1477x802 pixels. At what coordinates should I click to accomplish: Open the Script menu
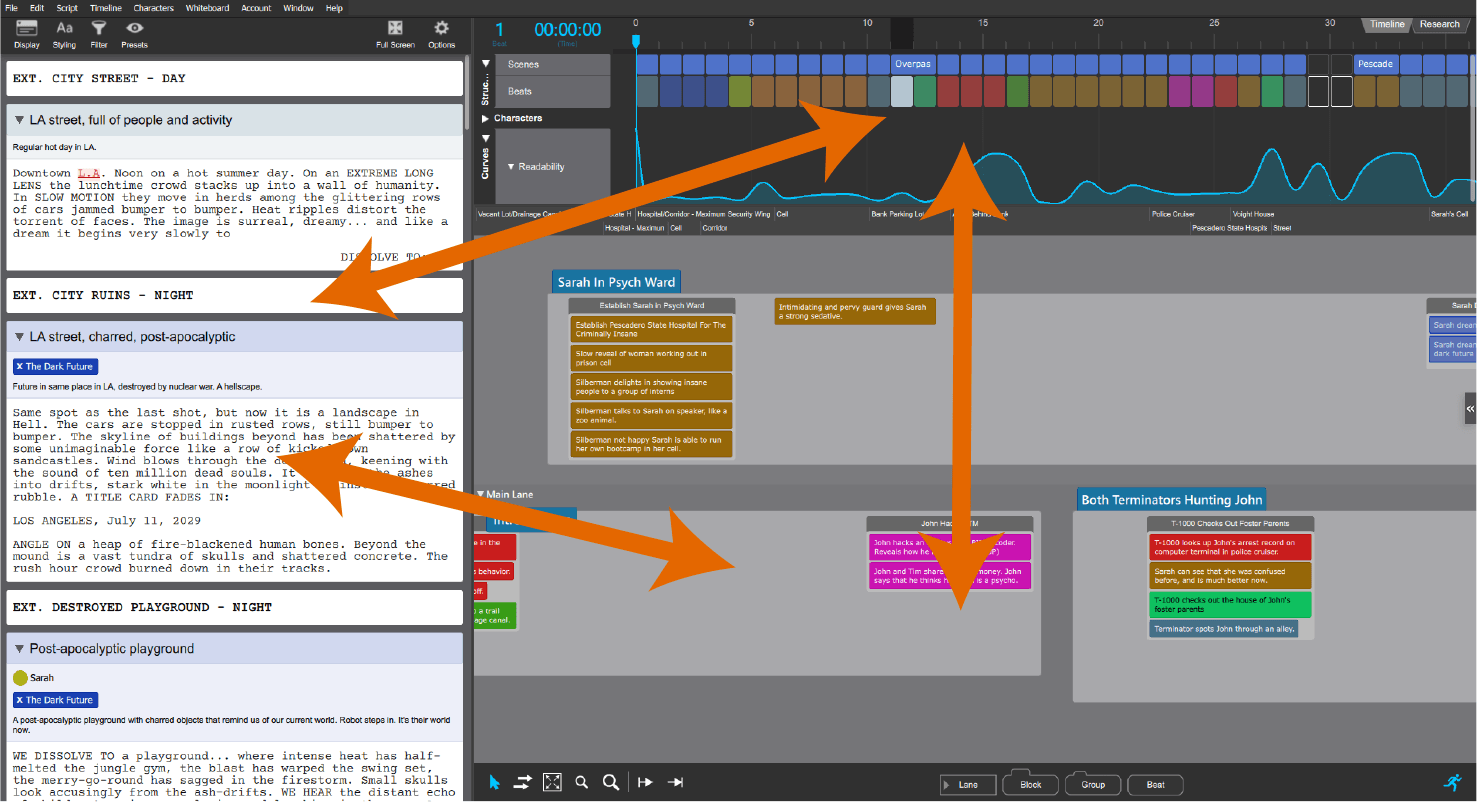[67, 8]
